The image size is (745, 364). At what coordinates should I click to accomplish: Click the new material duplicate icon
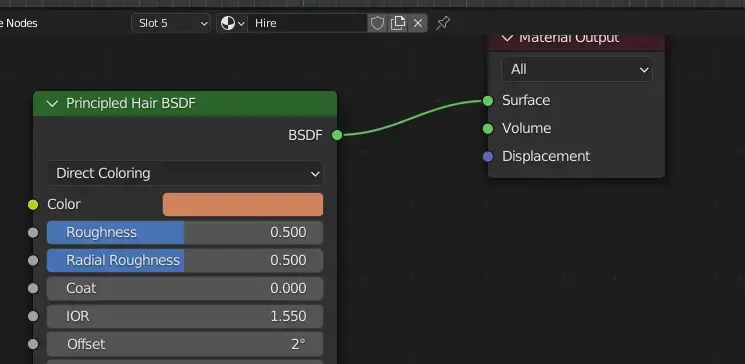[398, 23]
